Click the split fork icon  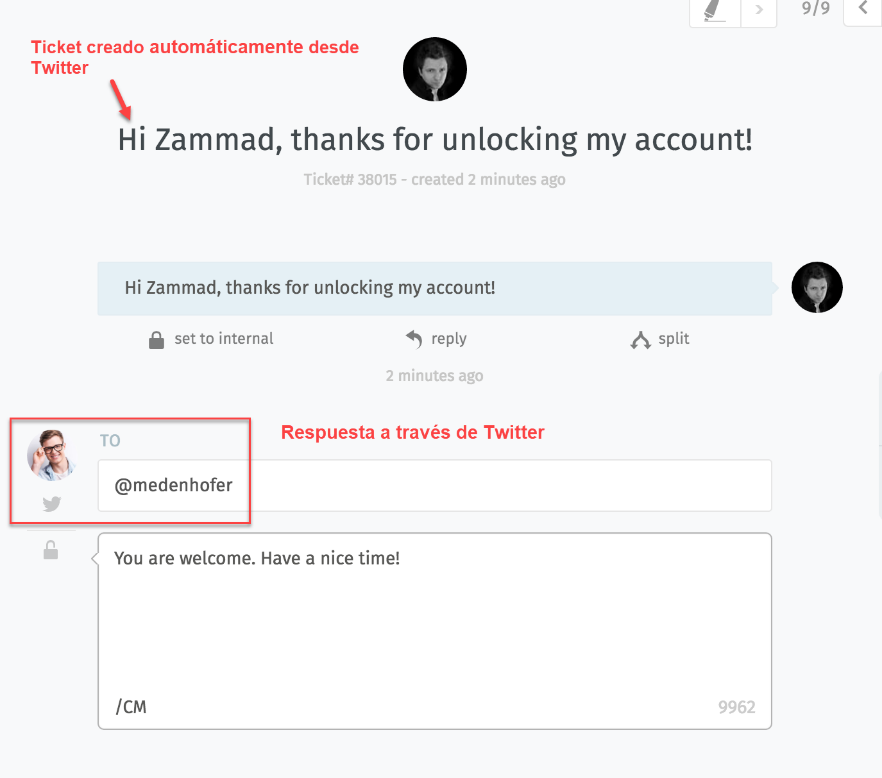640,340
